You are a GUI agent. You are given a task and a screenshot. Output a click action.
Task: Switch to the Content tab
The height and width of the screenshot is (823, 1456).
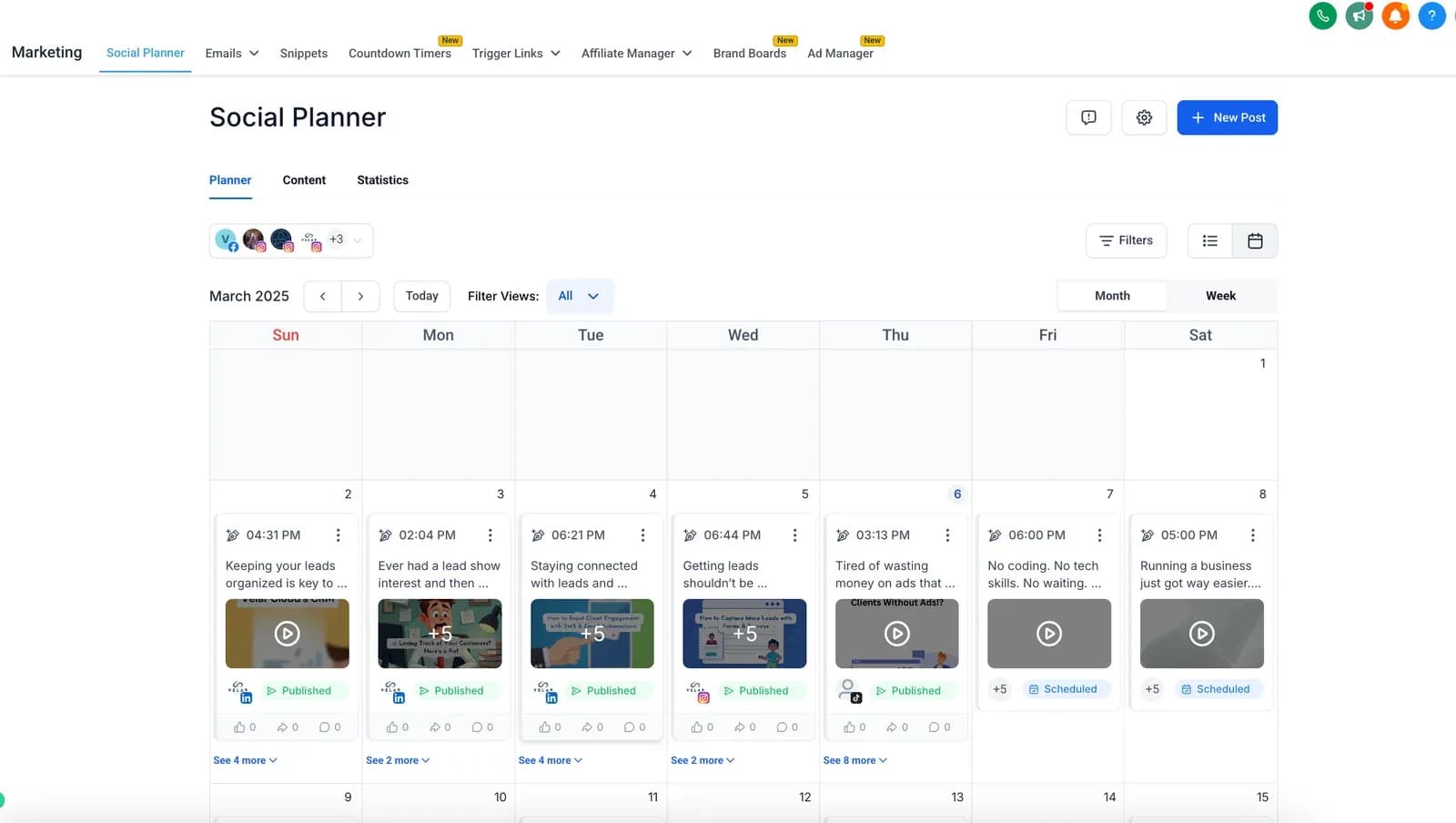point(304,180)
